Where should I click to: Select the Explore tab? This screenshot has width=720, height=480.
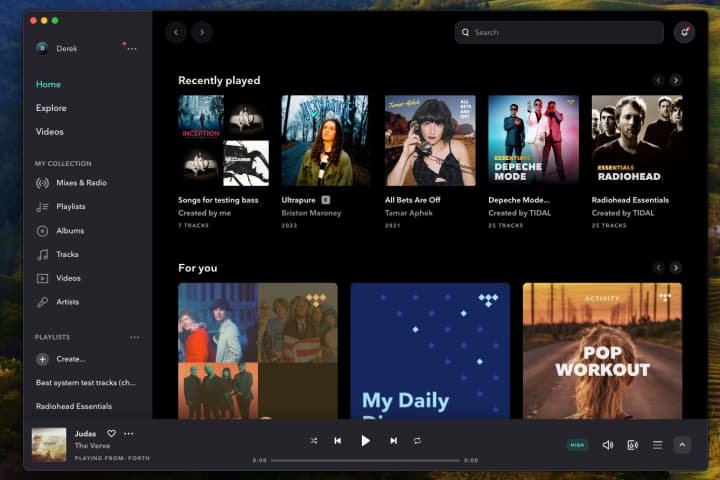click(x=51, y=108)
